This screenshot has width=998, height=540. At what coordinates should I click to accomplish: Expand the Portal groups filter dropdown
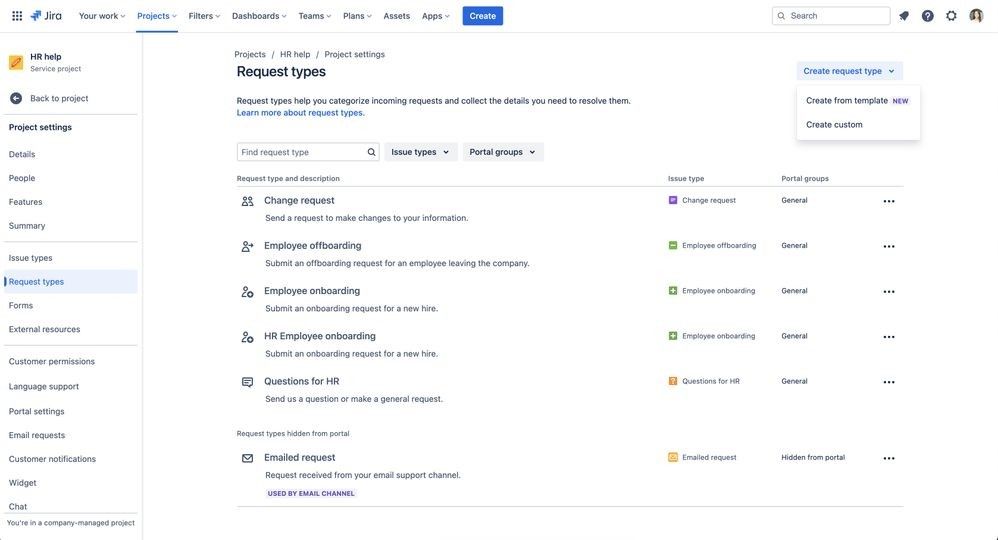[503, 152]
